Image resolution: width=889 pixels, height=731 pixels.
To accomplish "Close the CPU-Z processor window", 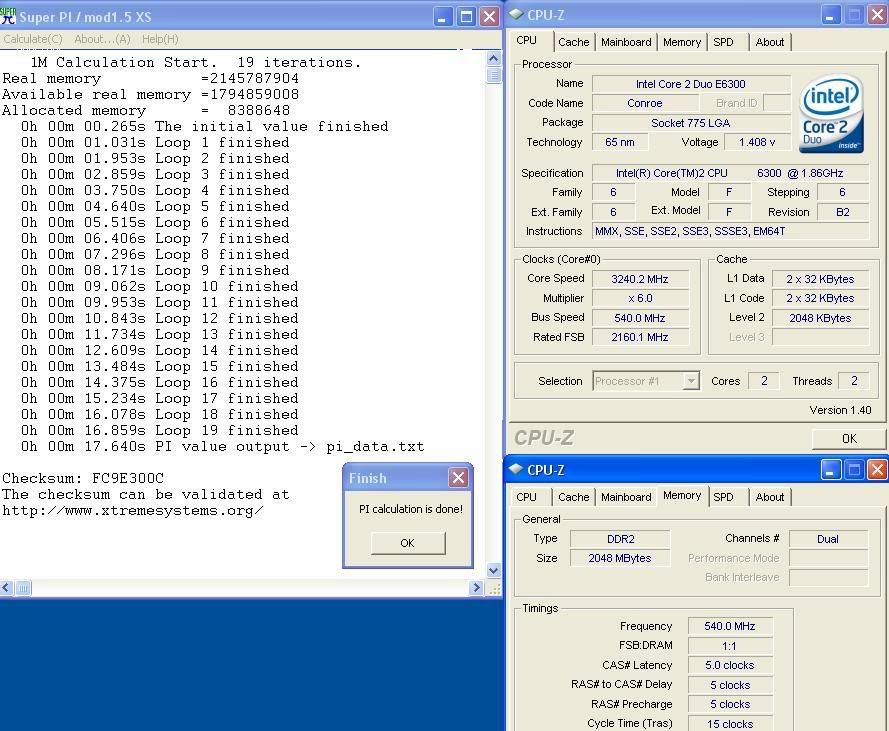I will click(877, 15).
